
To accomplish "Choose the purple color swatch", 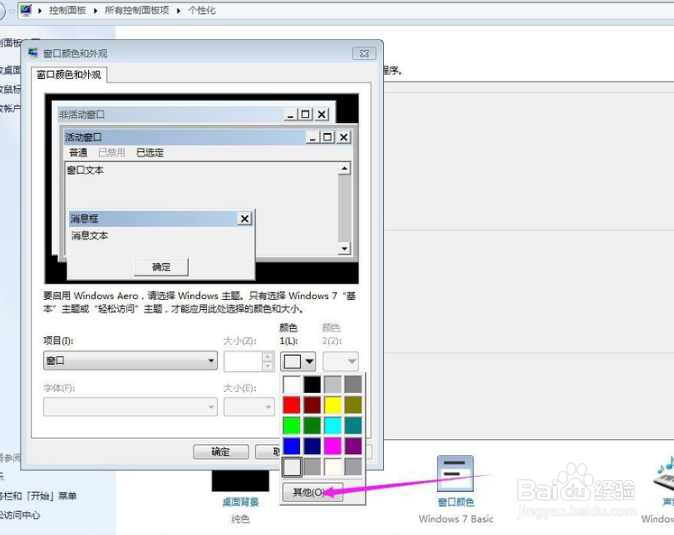I will point(353,446).
